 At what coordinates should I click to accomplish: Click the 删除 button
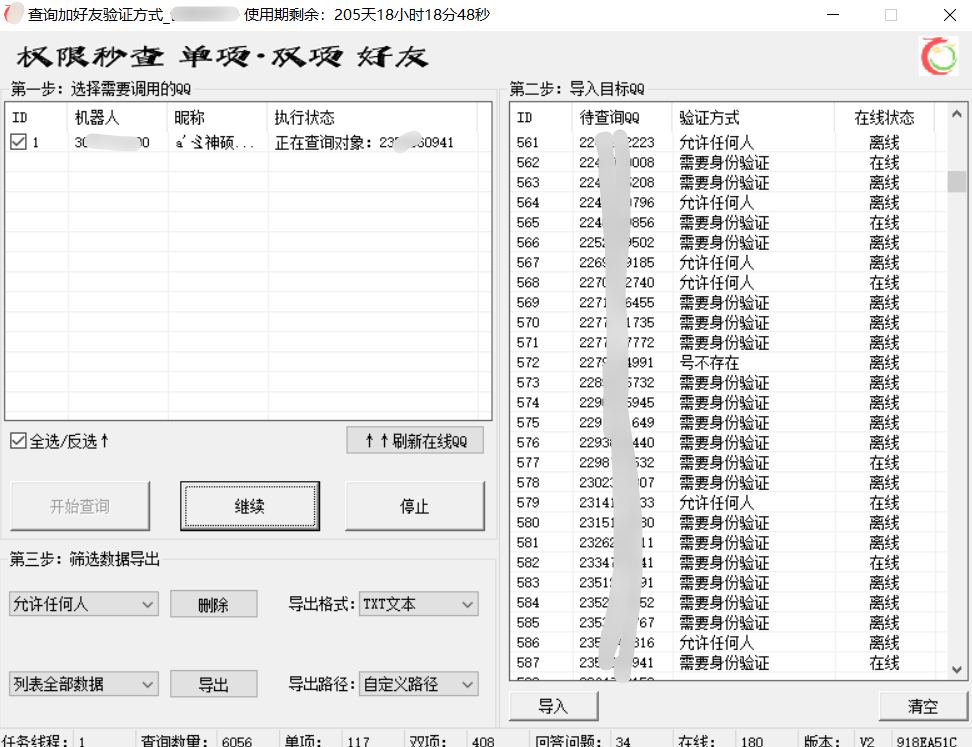(213, 604)
